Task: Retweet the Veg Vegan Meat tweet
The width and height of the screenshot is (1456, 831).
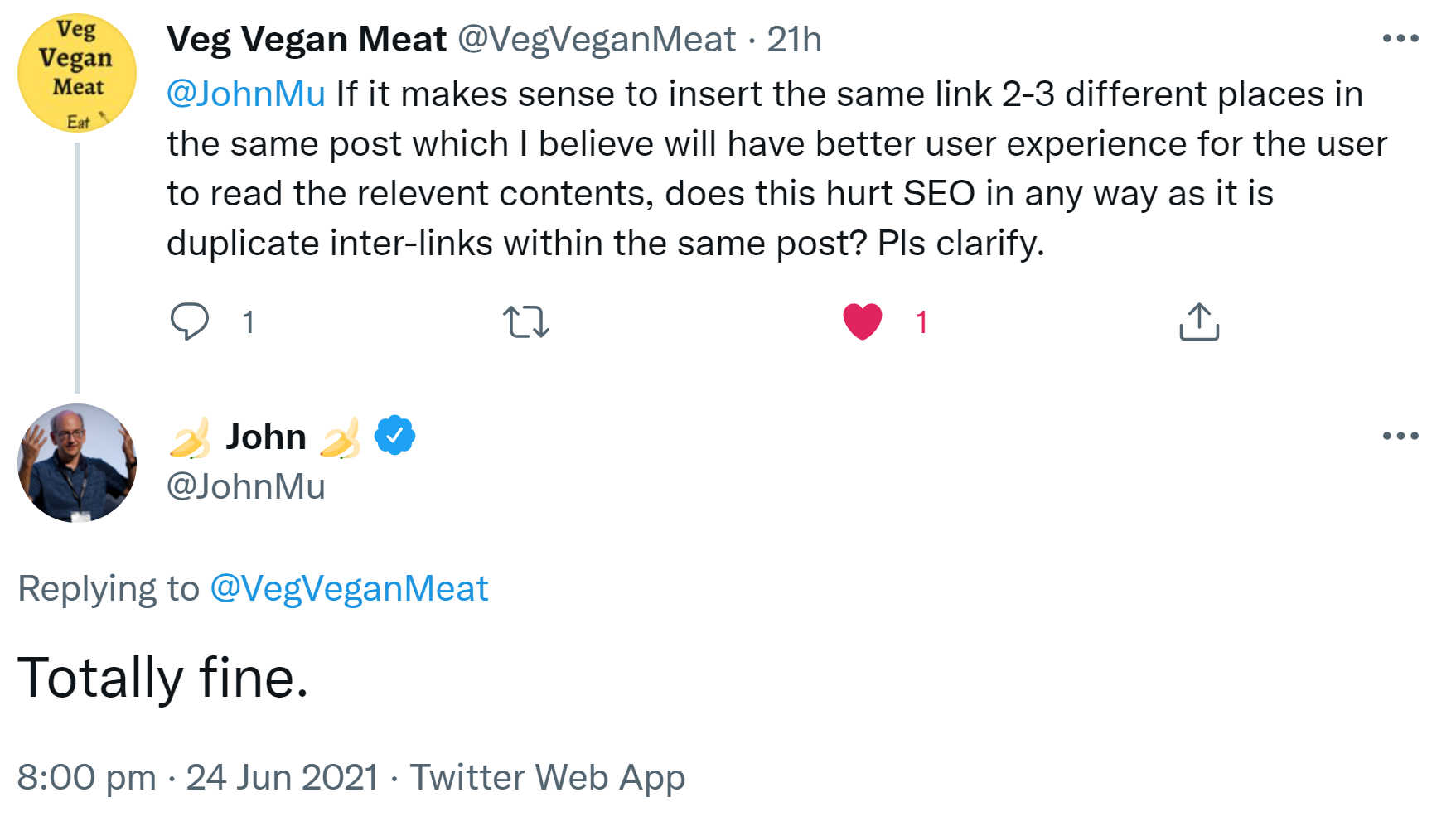Action: 525,321
